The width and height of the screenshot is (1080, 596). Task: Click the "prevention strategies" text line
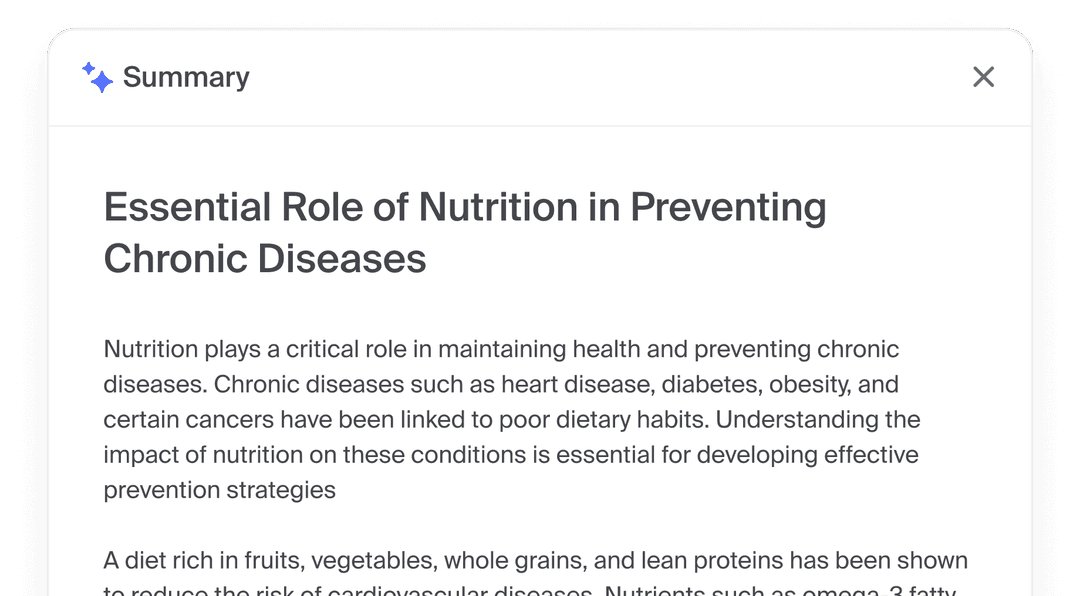[x=220, y=490]
